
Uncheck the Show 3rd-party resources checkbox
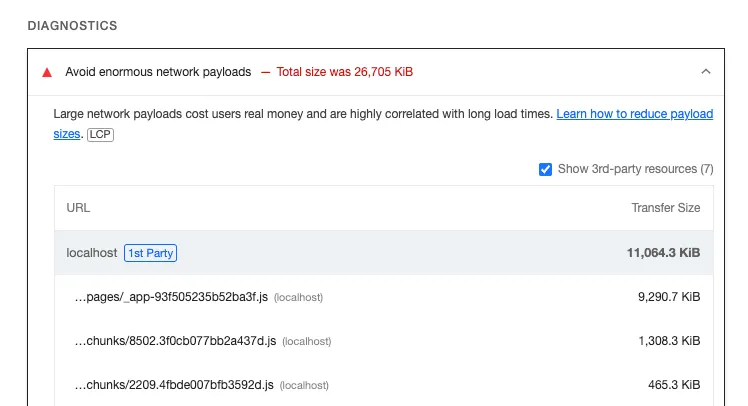click(545, 169)
